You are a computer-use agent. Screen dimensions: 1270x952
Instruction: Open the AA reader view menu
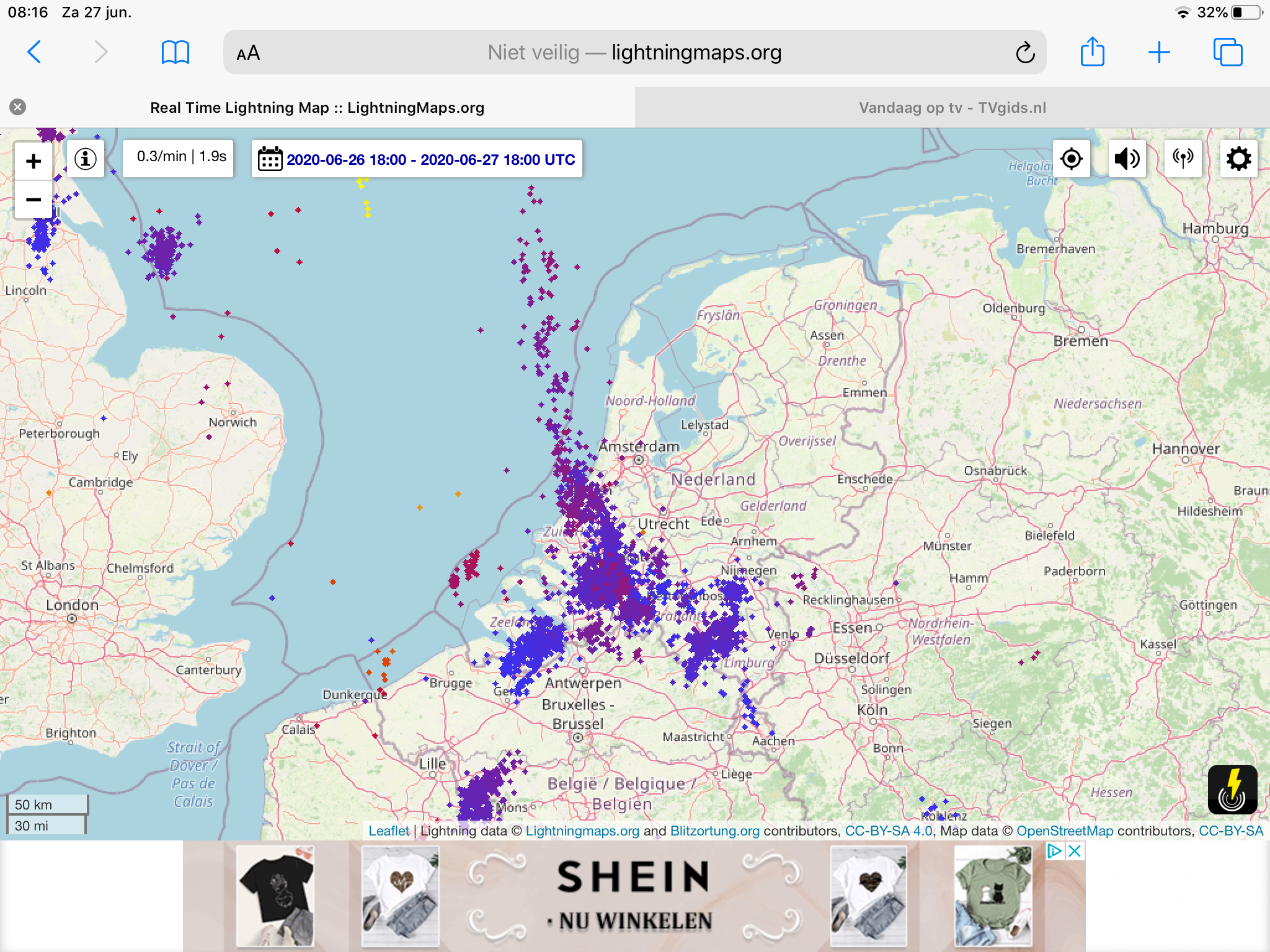[248, 53]
